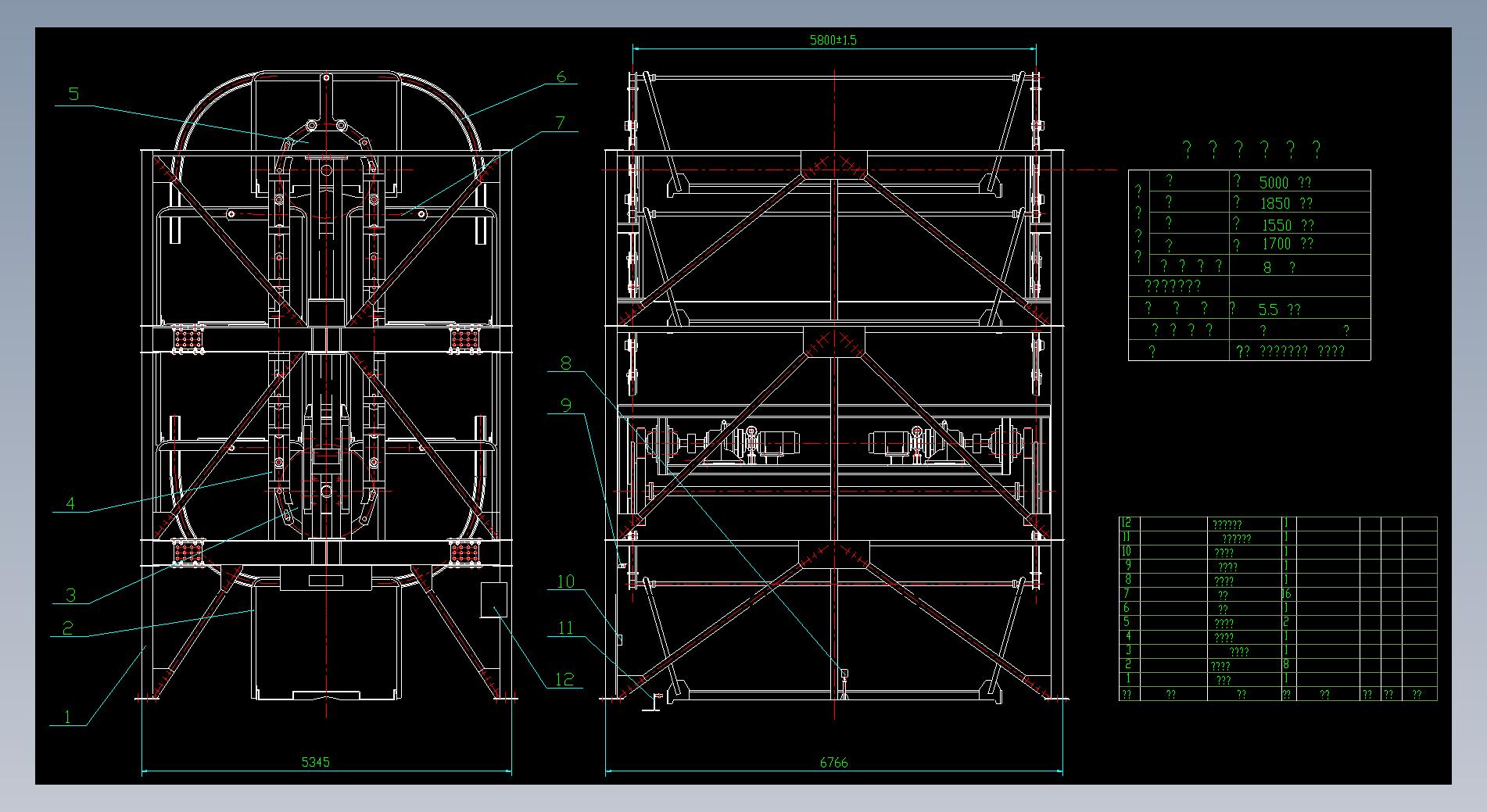The height and width of the screenshot is (812, 1487).
Task: Click callout number 1 in front view
Action: pos(68,717)
